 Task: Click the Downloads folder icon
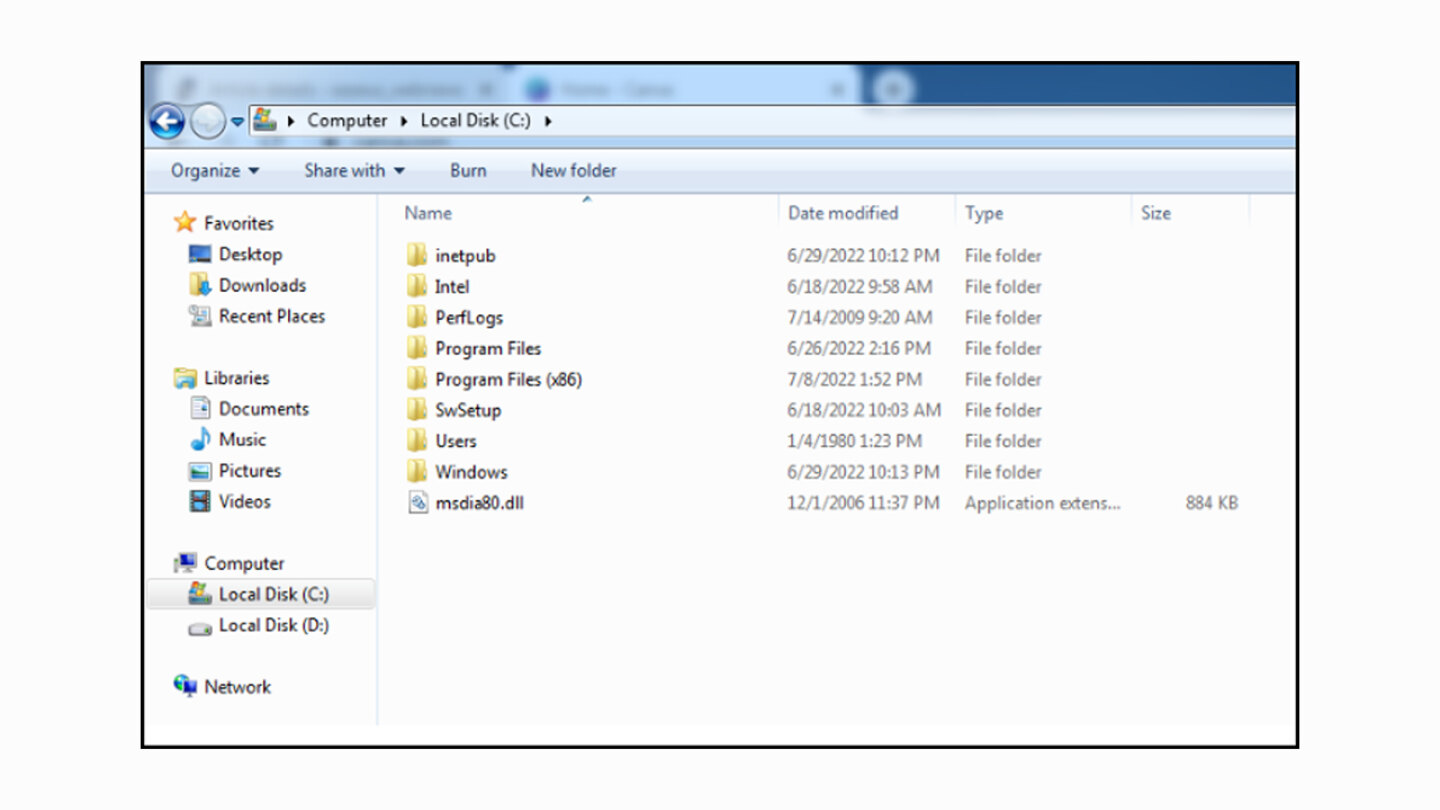click(x=200, y=285)
